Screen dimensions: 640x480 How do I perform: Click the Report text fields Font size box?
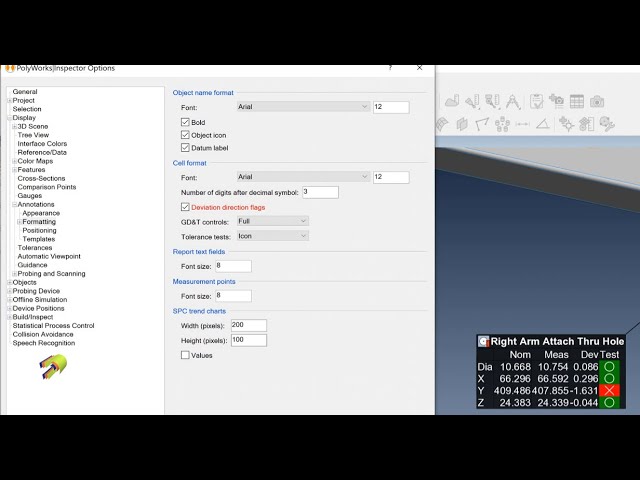coord(233,266)
